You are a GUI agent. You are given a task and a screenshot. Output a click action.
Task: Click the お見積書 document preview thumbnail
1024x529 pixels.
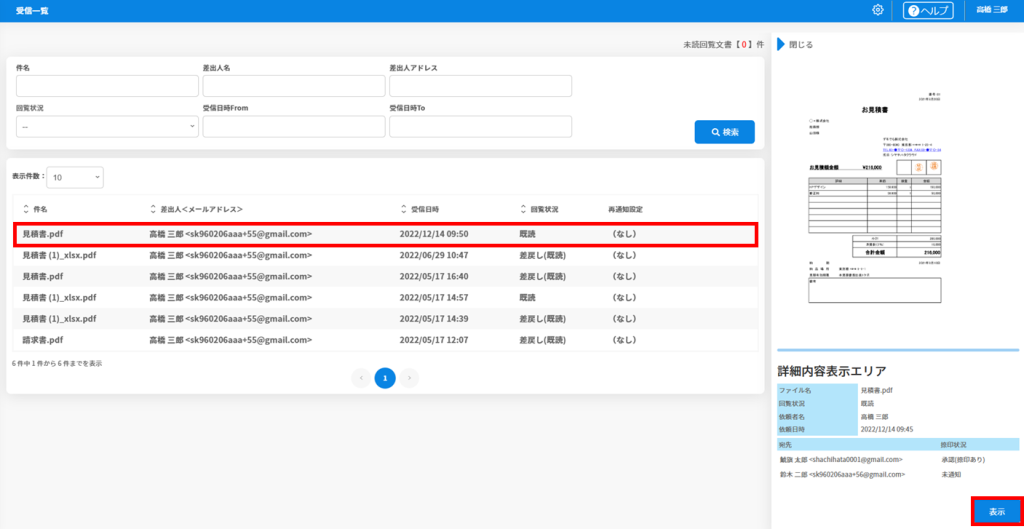tap(875, 200)
